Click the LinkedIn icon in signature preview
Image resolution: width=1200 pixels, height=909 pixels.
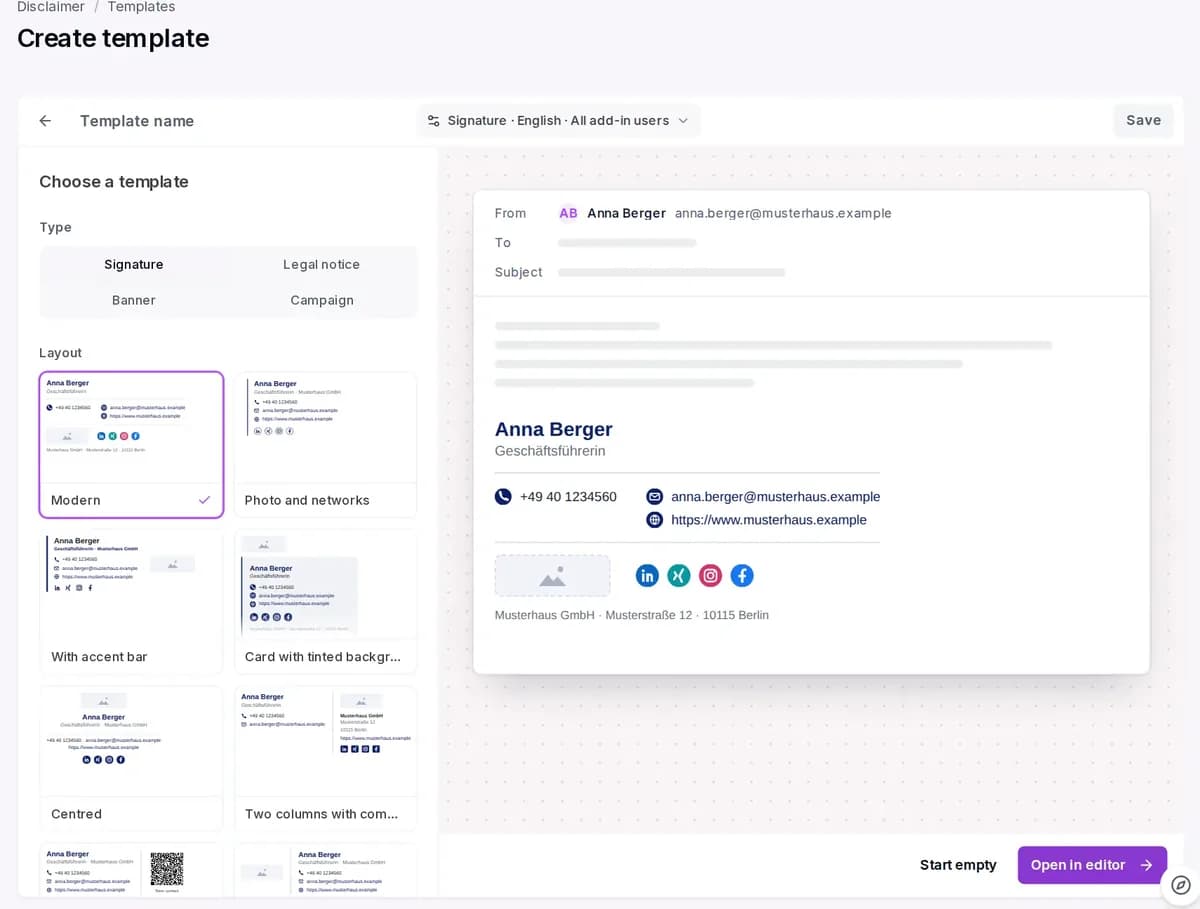(647, 575)
